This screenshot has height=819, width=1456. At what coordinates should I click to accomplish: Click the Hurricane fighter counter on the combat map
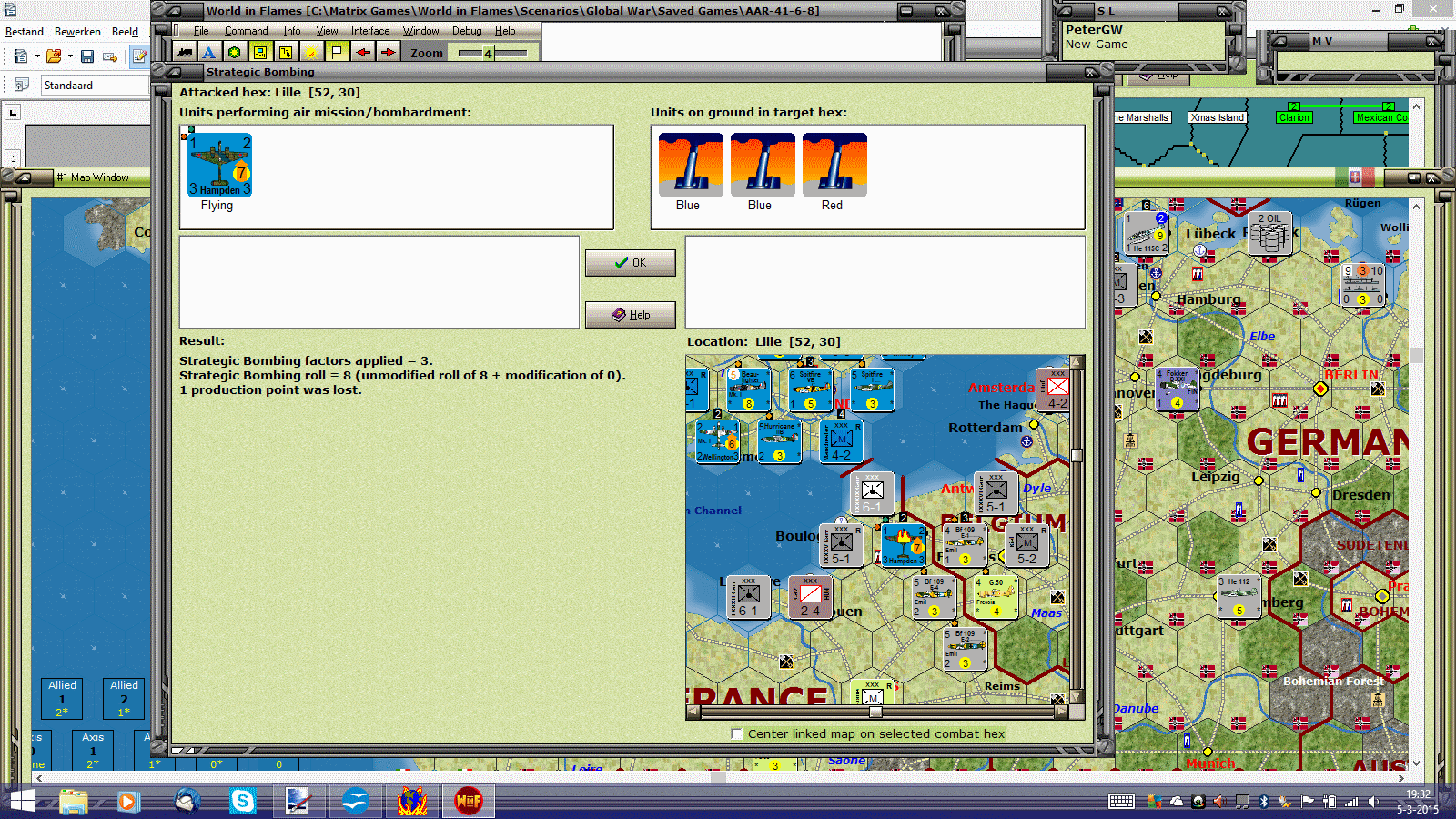point(780,440)
